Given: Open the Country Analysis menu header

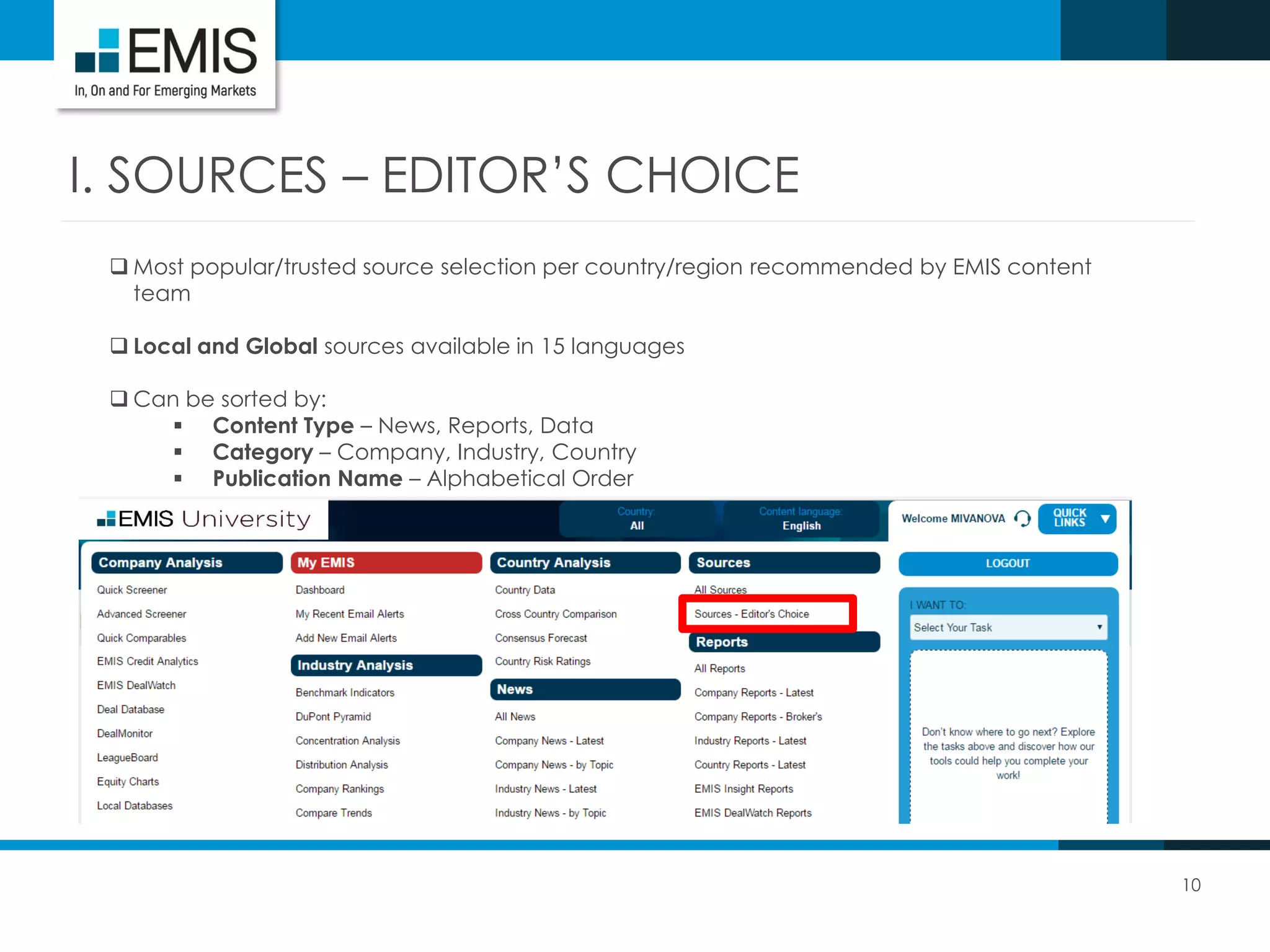Looking at the screenshot, I should coord(585,563).
